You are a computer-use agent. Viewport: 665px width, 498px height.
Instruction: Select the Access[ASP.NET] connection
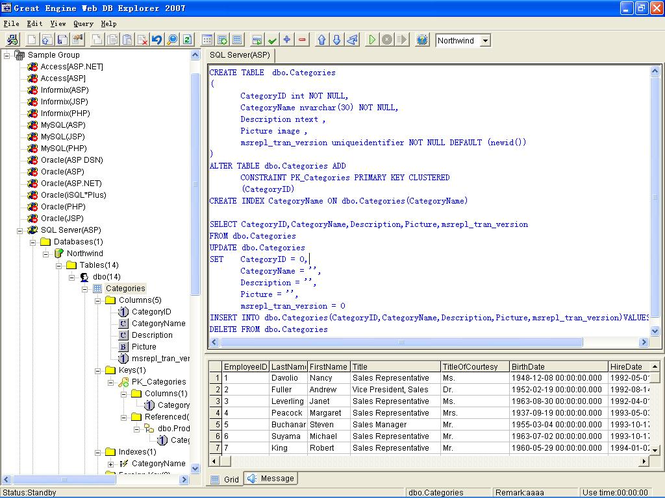[x=72, y=67]
